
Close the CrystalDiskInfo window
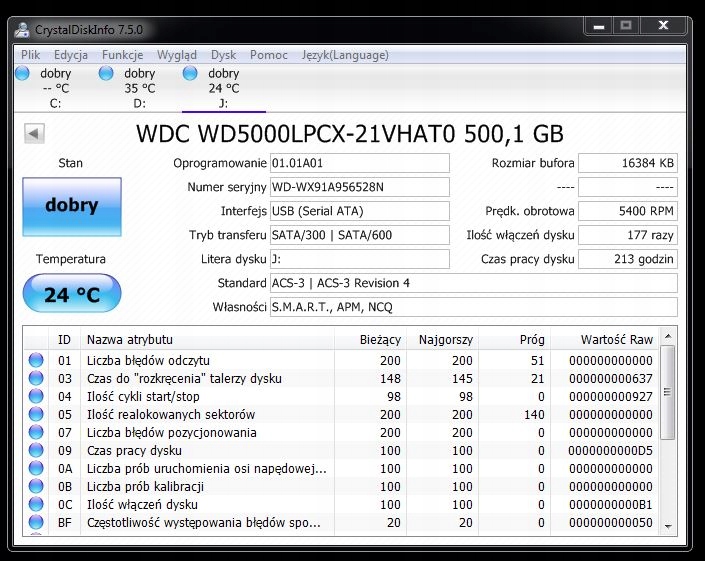point(663,26)
